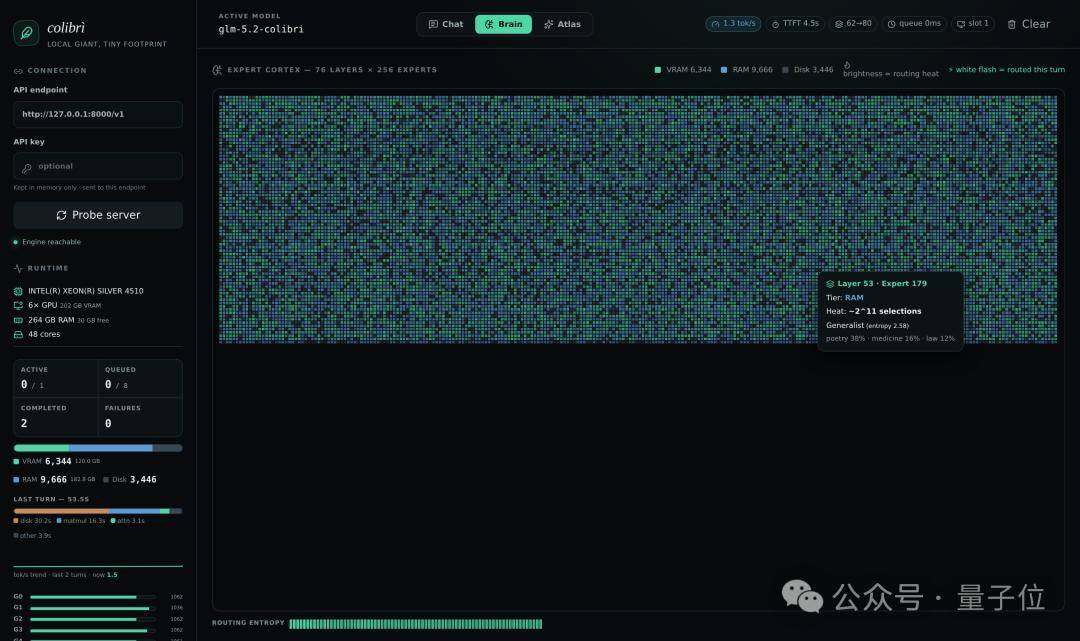Click the key icon in API key field
Screen dimensions: 1080x641
(x=27, y=167)
